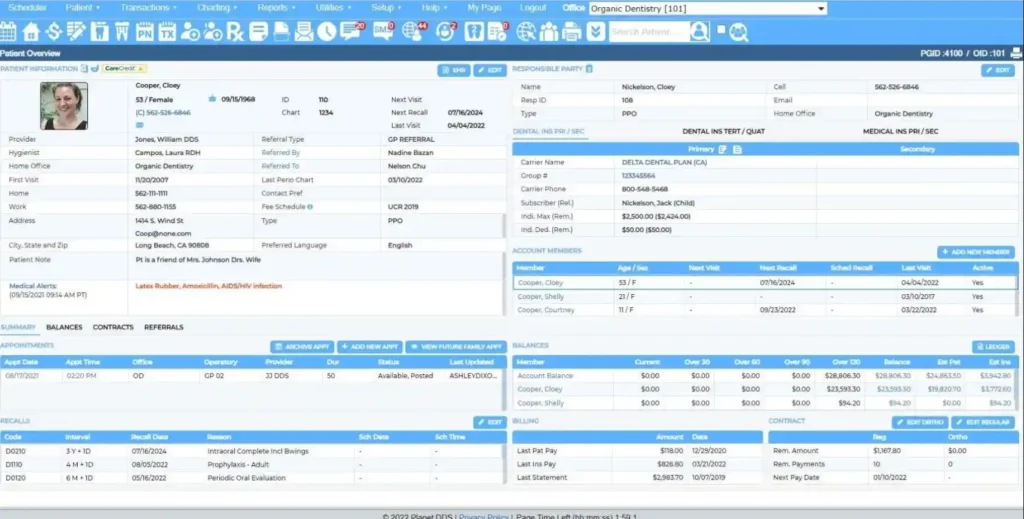Open the globe patient icon with 44 badge
The width and height of the screenshot is (1024, 519).
414,31
